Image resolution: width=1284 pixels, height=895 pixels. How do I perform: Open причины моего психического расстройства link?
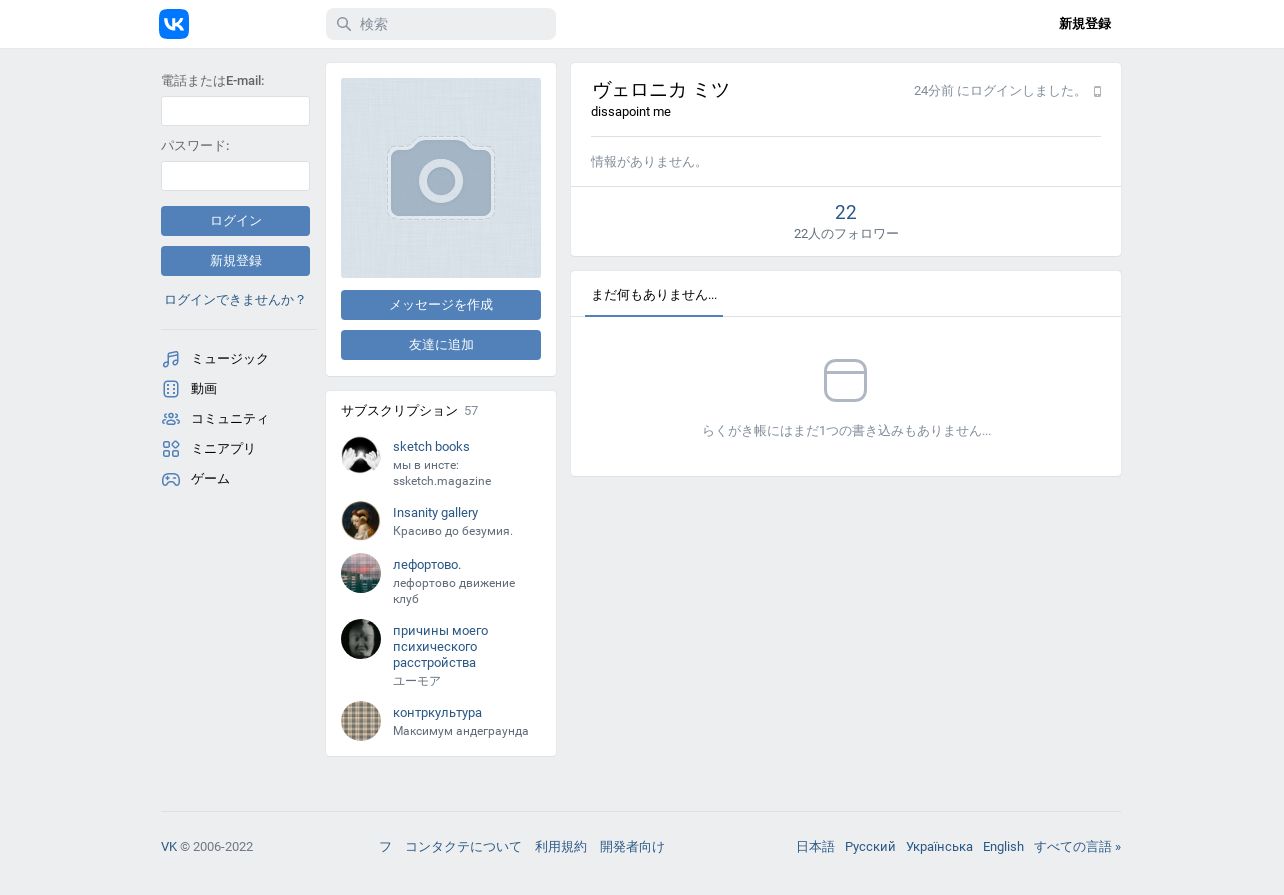(441, 647)
